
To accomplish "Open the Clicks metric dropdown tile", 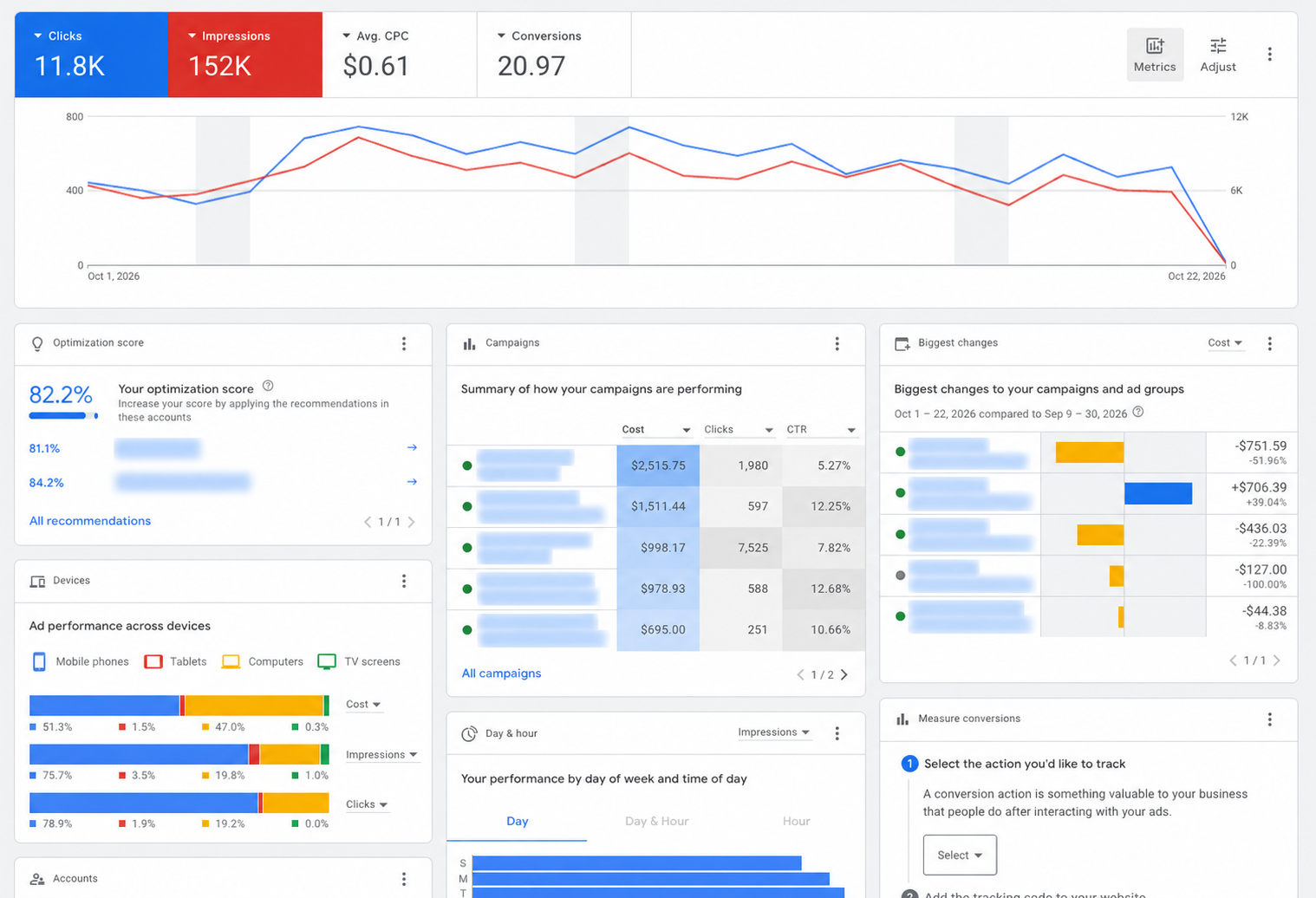I will [x=91, y=55].
